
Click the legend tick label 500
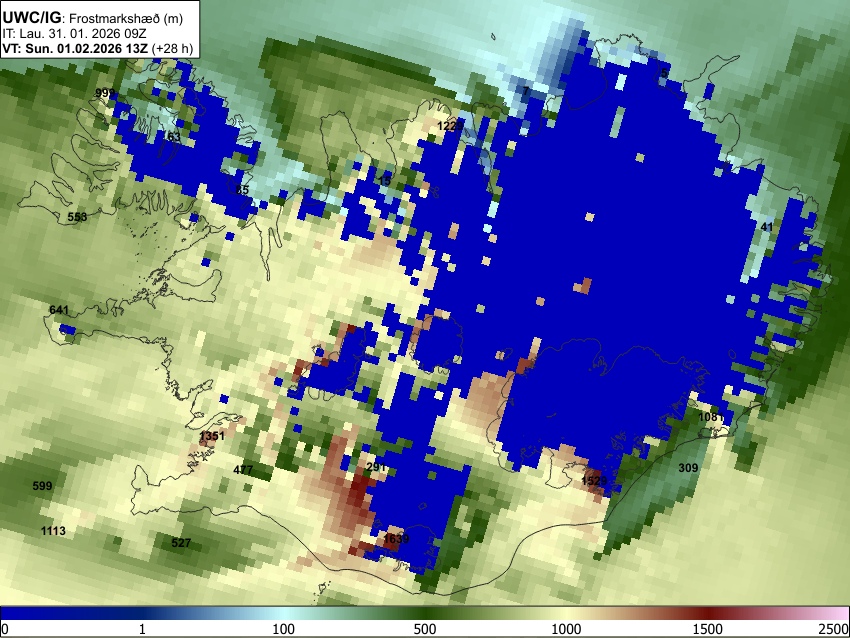coord(424,629)
